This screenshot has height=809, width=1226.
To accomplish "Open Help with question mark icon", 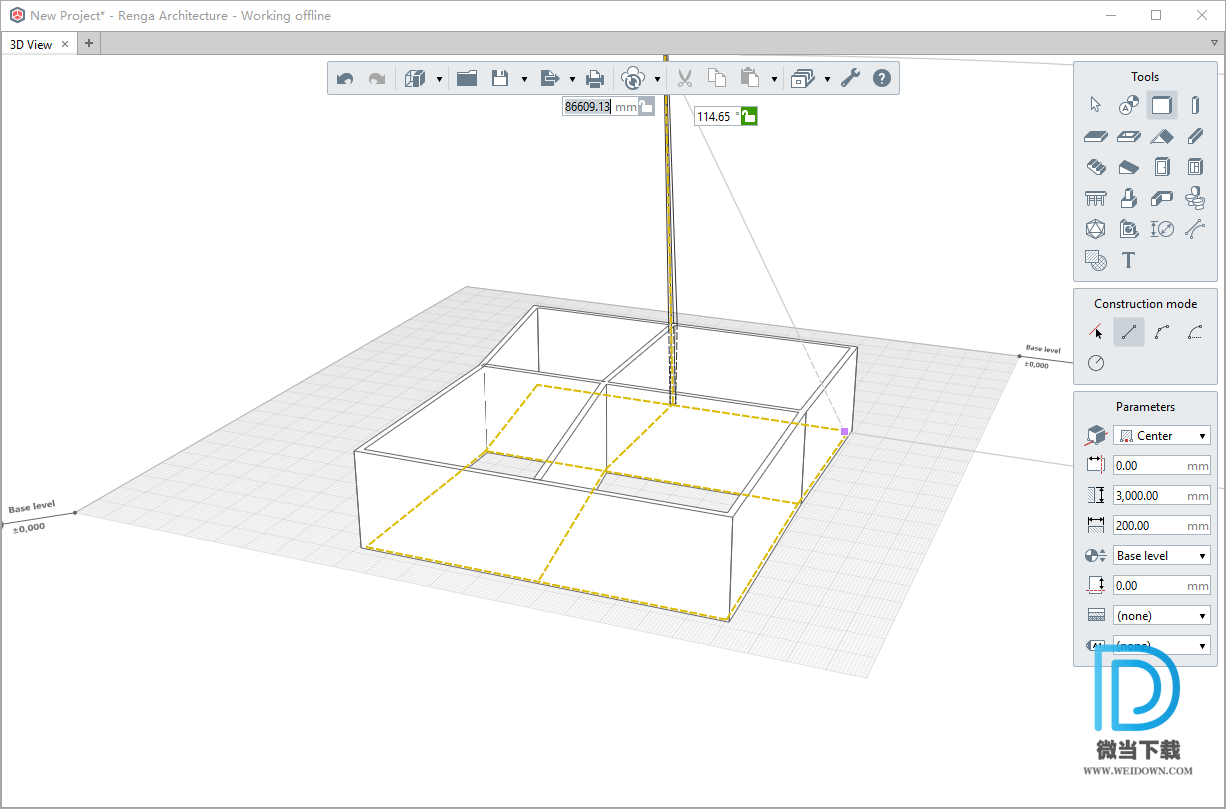I will coord(882,78).
